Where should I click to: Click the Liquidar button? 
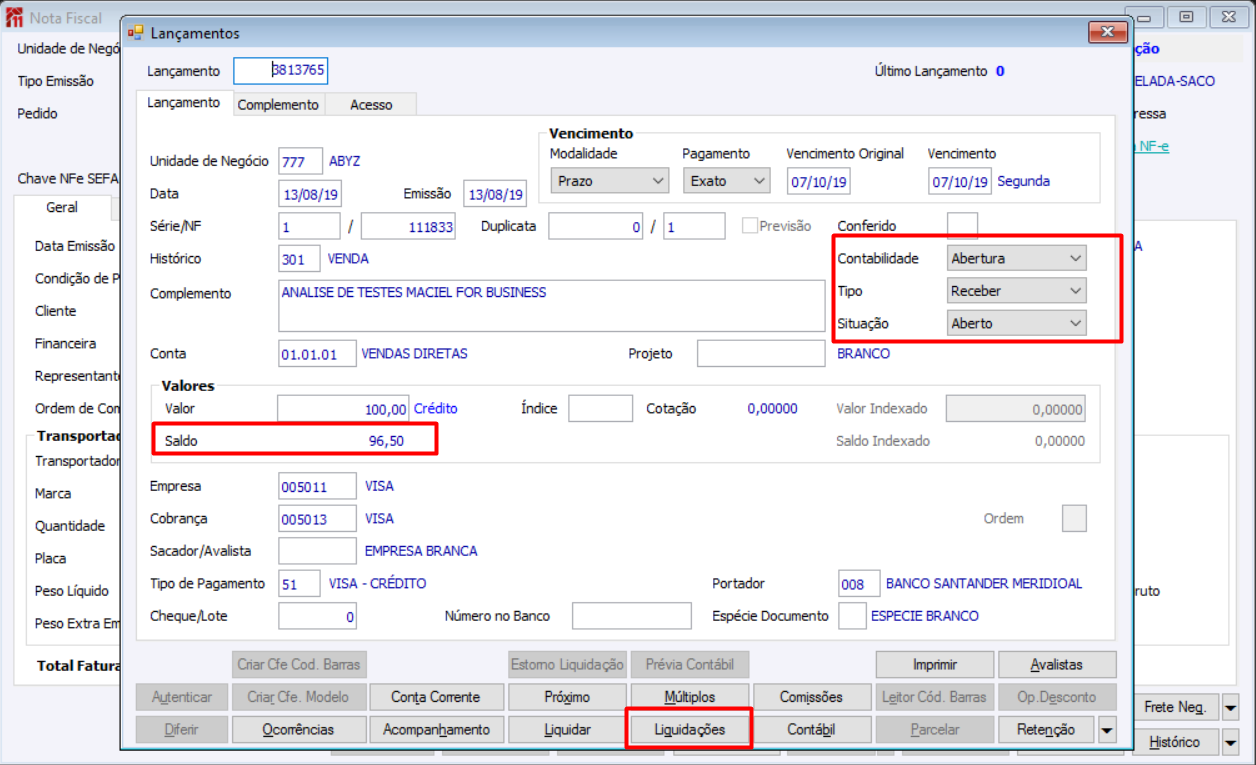pyautogui.click(x=567, y=730)
